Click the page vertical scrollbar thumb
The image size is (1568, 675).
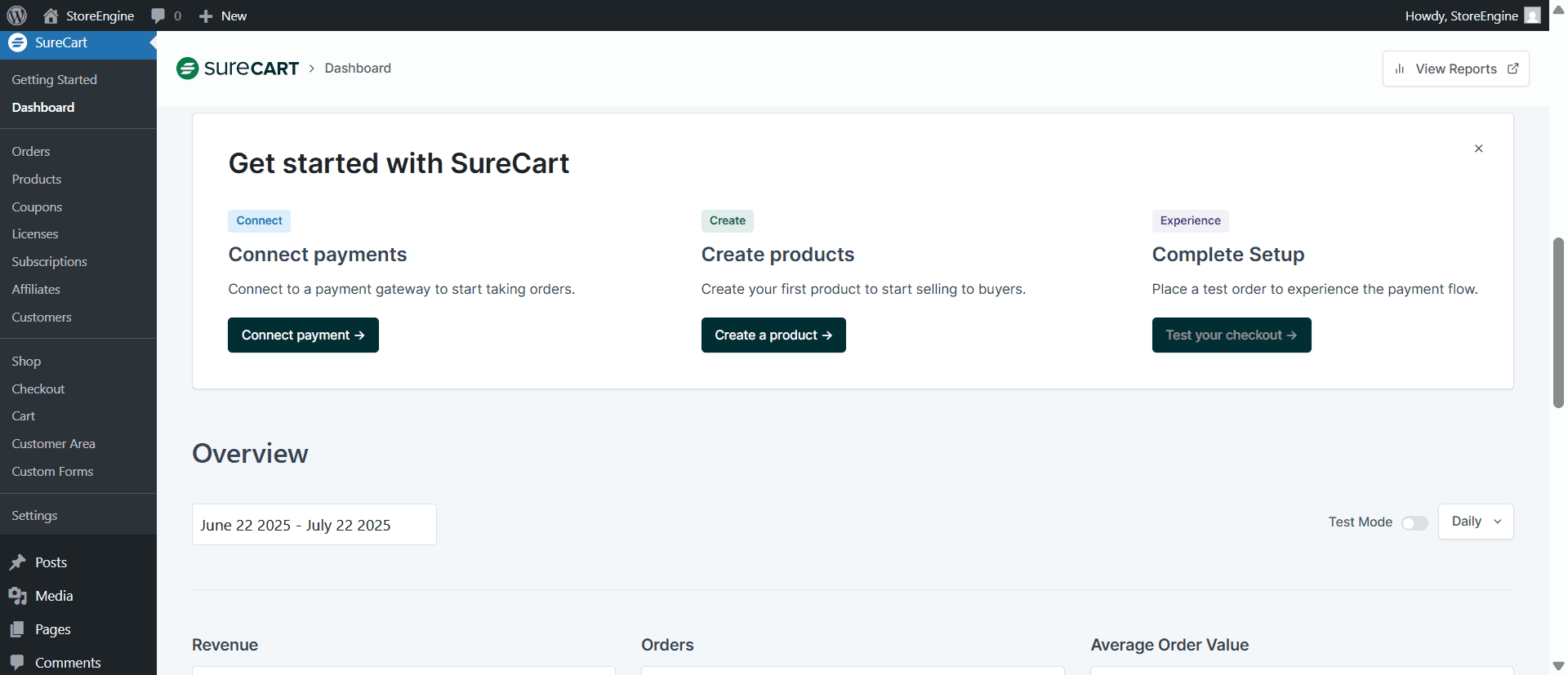click(1558, 322)
